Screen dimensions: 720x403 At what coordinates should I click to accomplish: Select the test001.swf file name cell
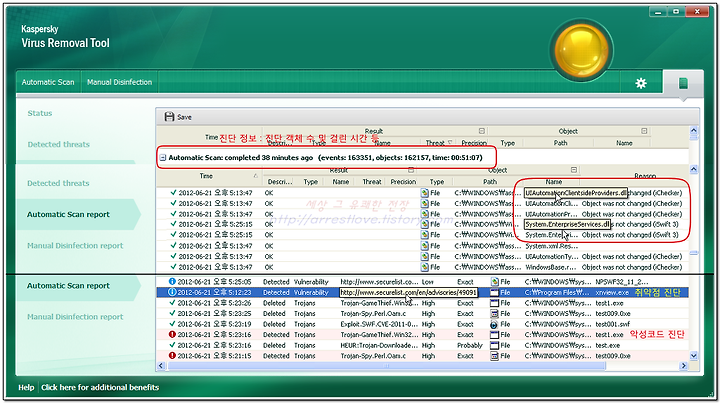(x=613, y=324)
